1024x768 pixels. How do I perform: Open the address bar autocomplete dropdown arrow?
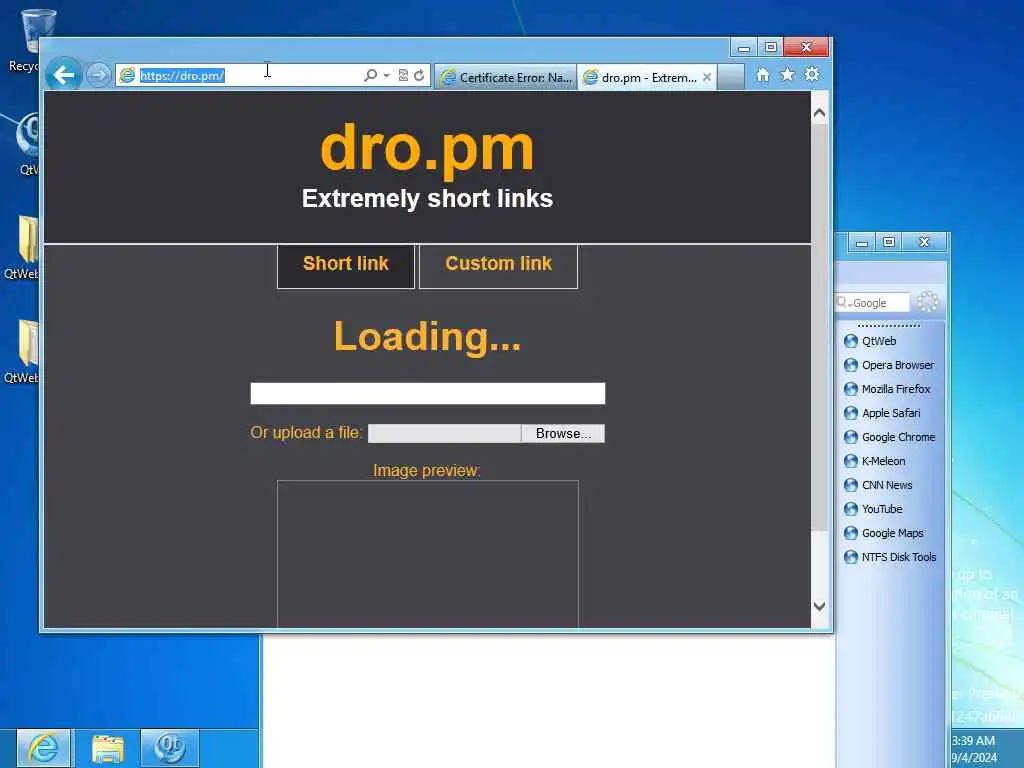pos(387,76)
